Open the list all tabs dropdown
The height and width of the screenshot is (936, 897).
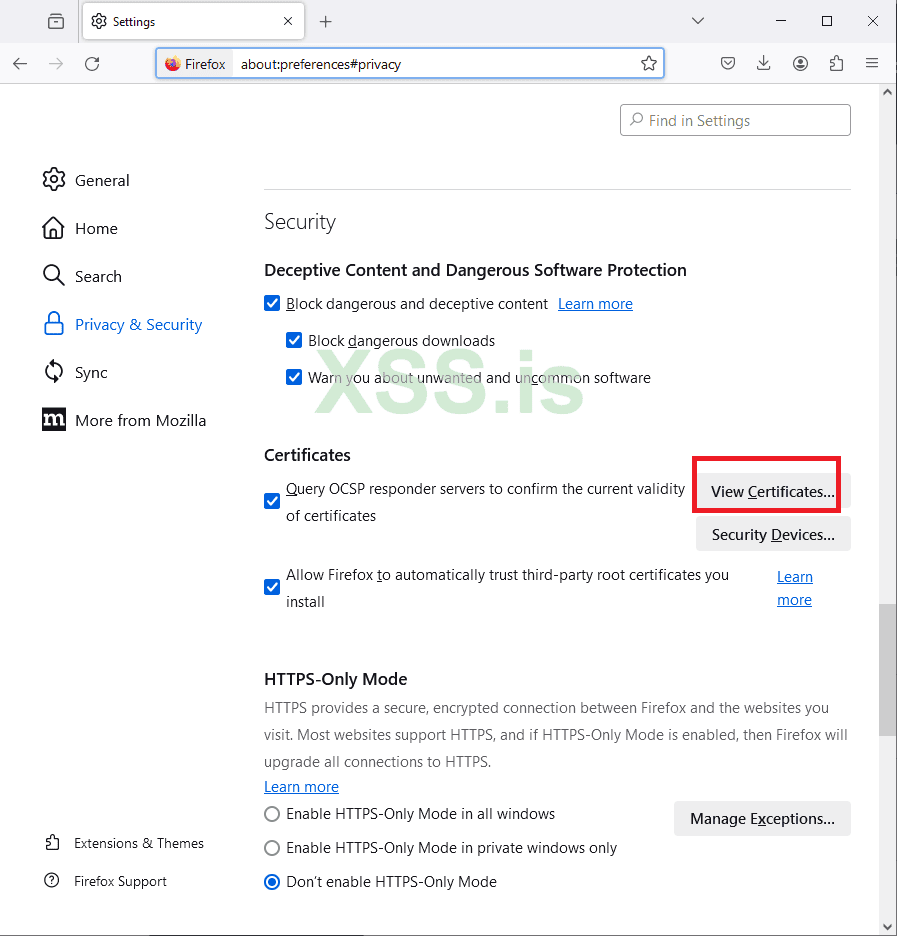[698, 21]
